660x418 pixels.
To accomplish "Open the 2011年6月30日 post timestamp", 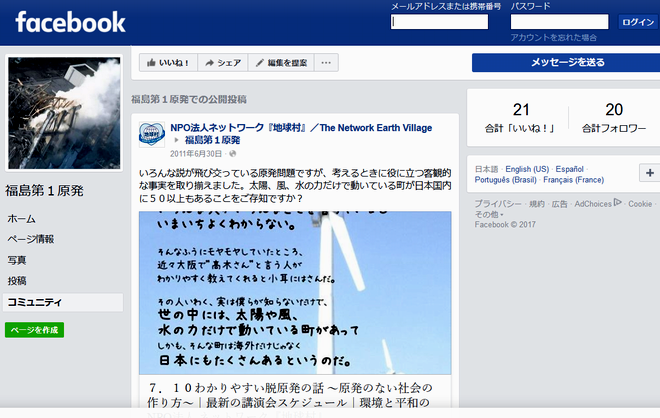I will pyautogui.click(x=196, y=154).
